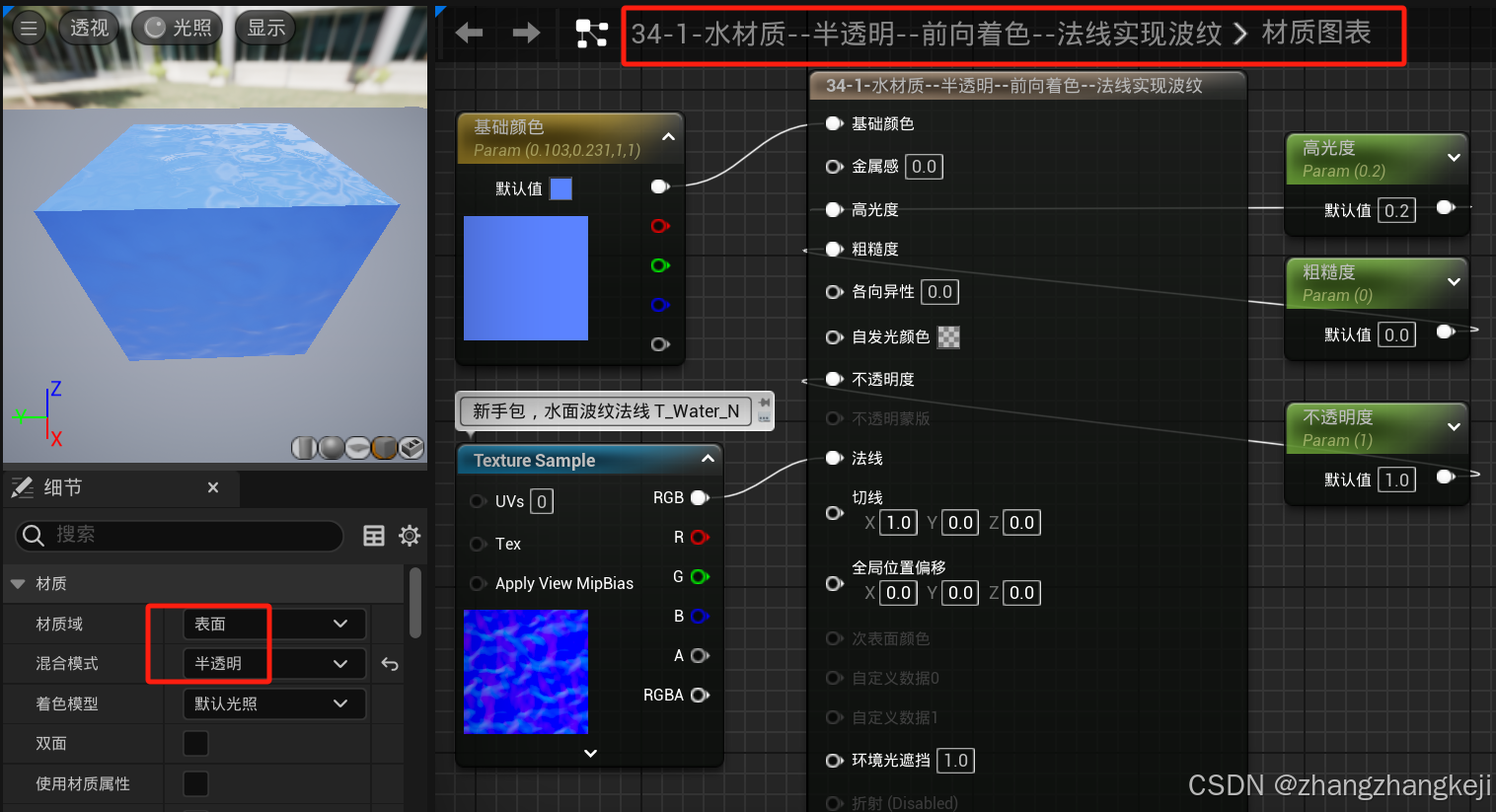Click the hamburger menu icon in the viewport
1496x812 pixels.
point(29,28)
